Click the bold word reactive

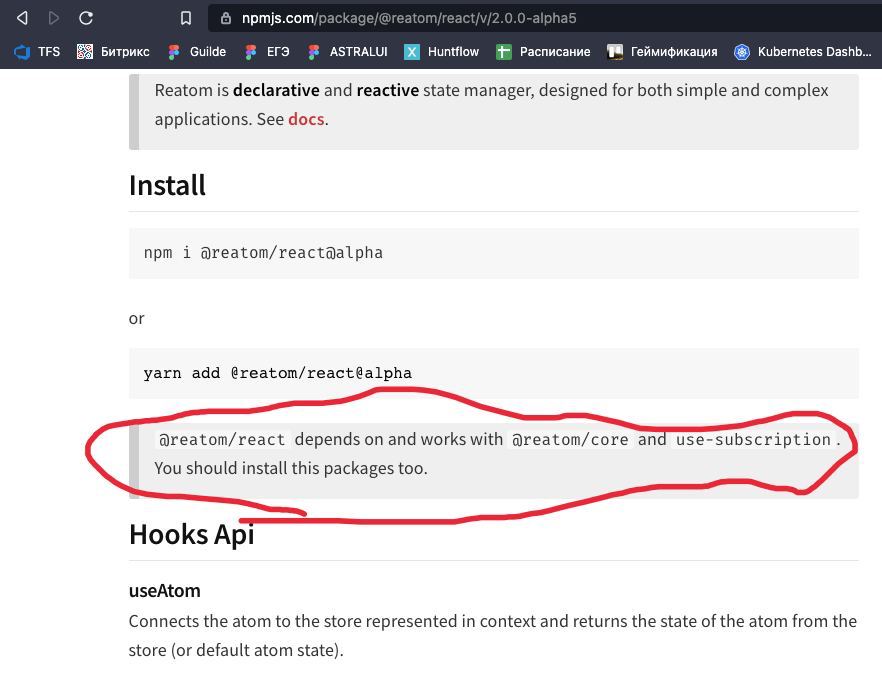point(388,90)
